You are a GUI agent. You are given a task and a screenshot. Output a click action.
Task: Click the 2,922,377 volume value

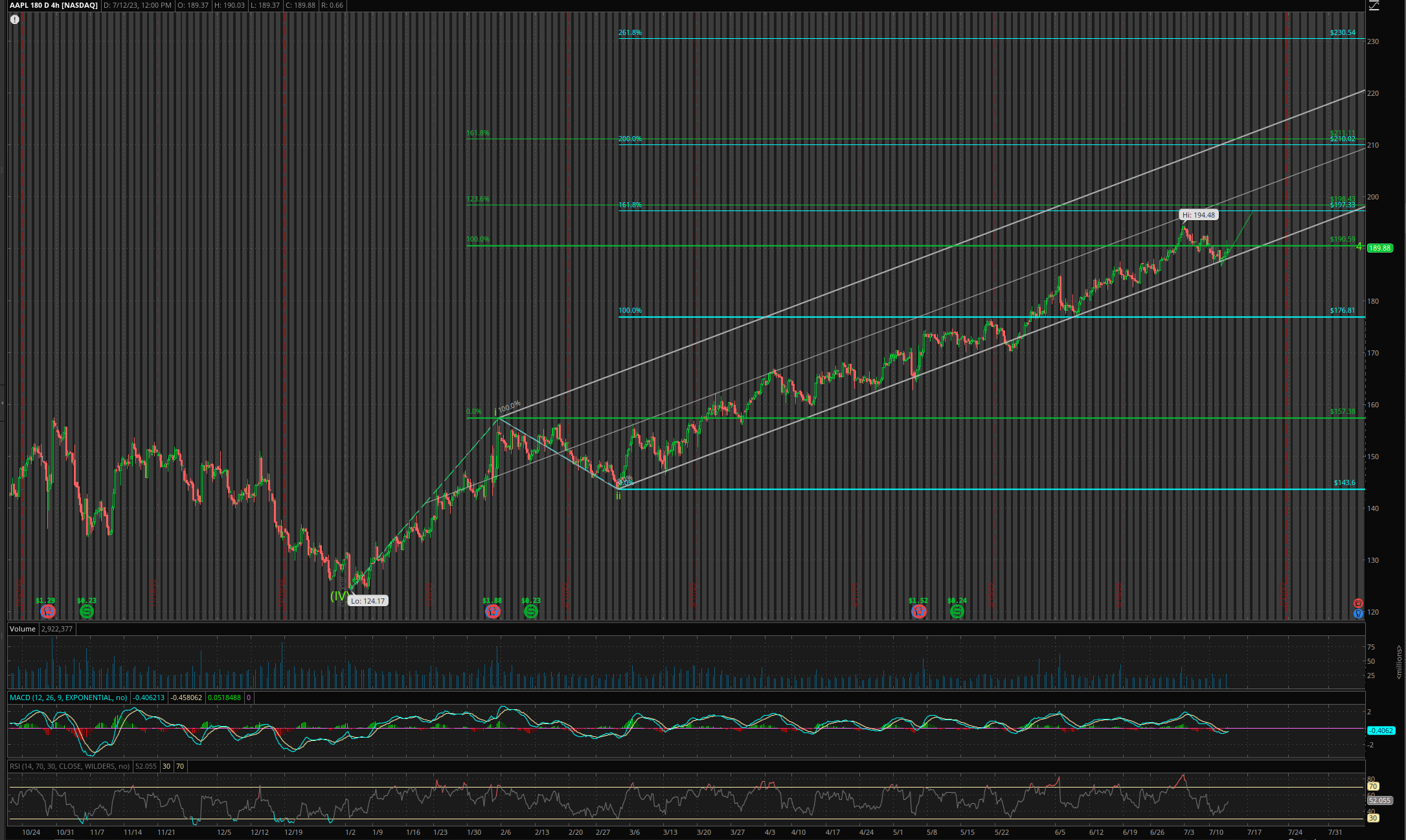tap(58, 629)
